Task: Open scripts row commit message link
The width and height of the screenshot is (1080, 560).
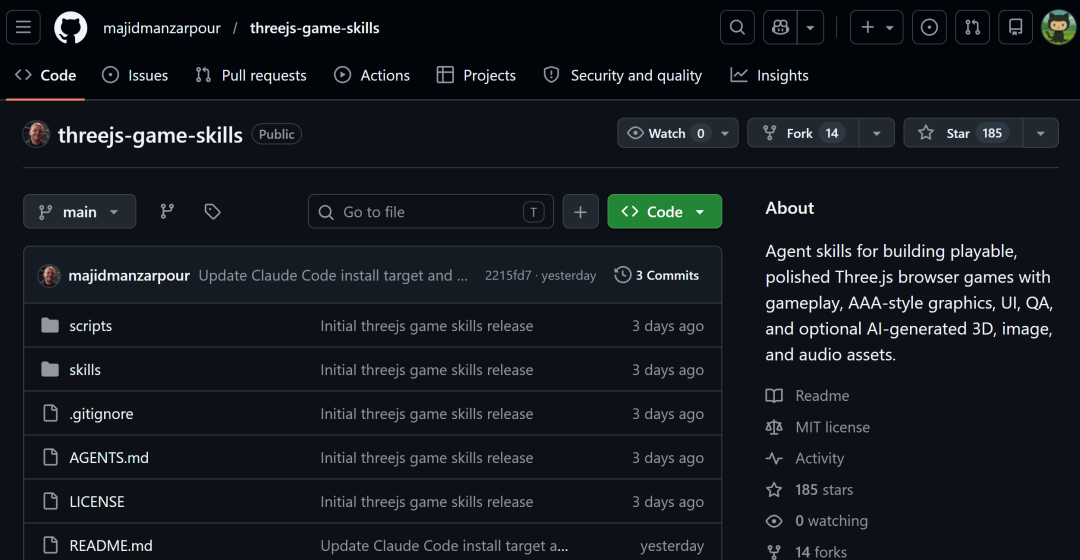Action: [x=426, y=326]
